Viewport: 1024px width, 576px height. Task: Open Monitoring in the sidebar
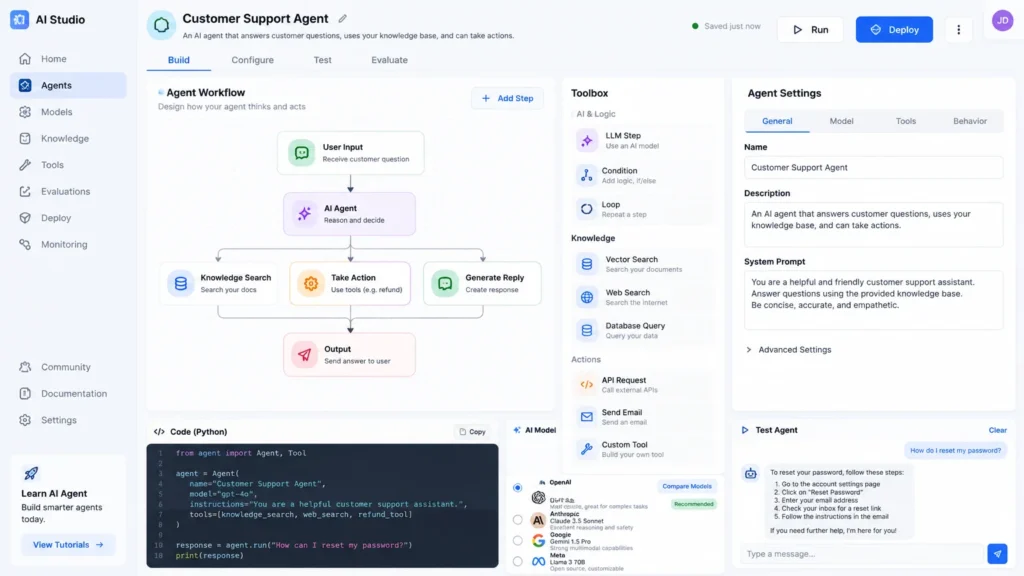68,244
